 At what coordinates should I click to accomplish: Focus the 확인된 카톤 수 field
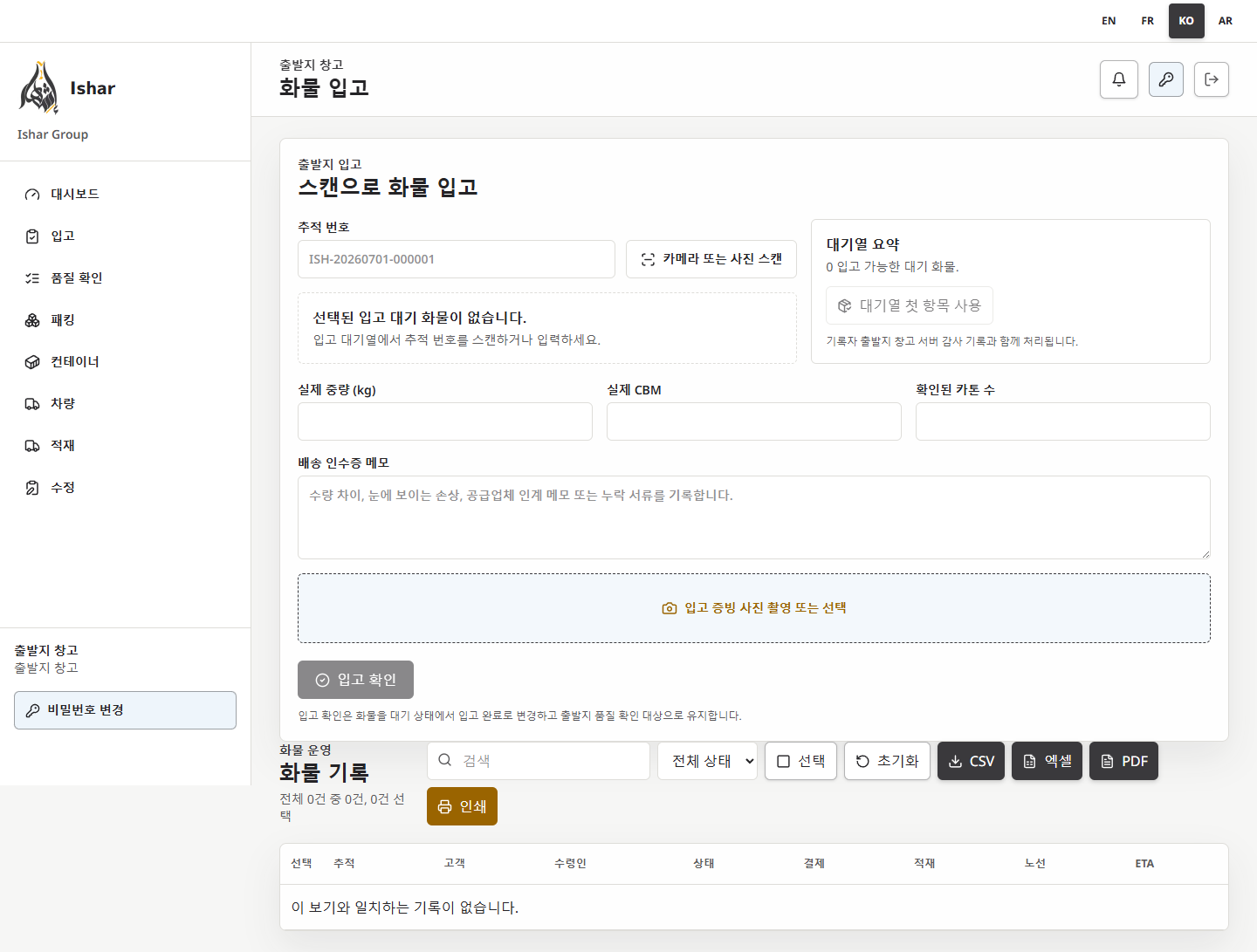[1063, 421]
